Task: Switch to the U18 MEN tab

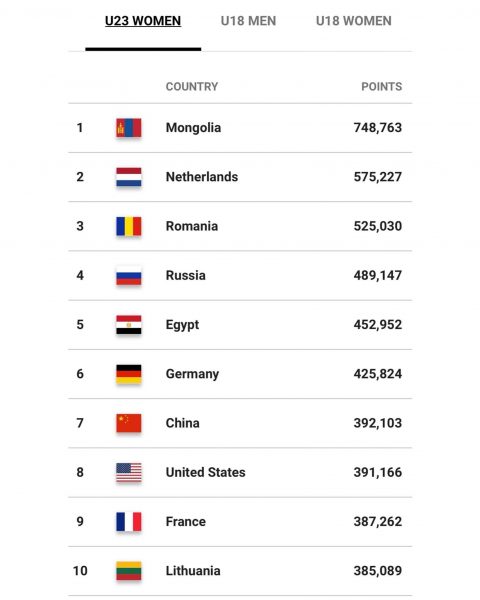Action: pos(248,21)
